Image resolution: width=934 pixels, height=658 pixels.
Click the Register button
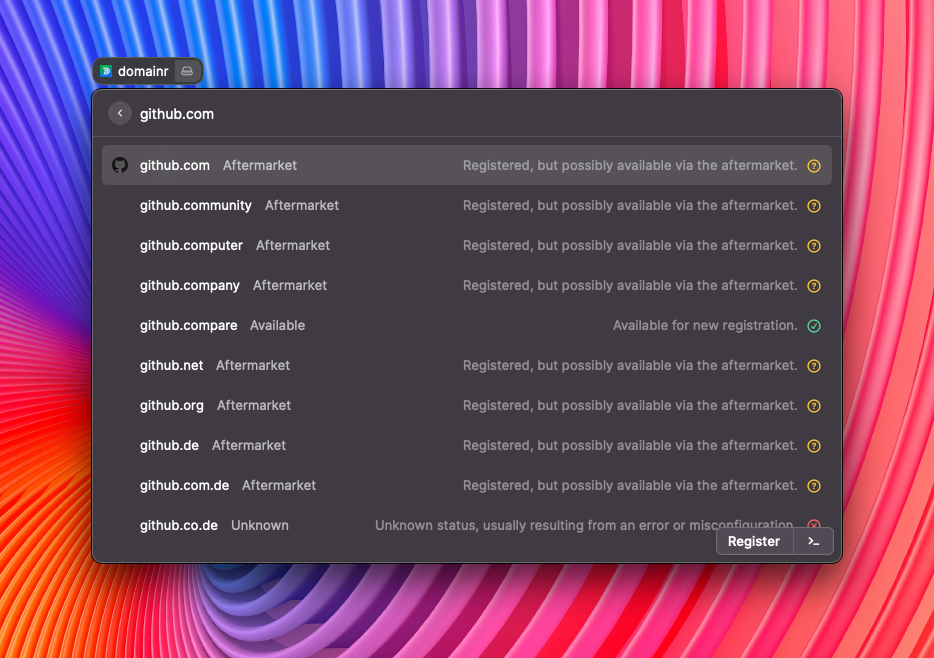[x=754, y=541]
